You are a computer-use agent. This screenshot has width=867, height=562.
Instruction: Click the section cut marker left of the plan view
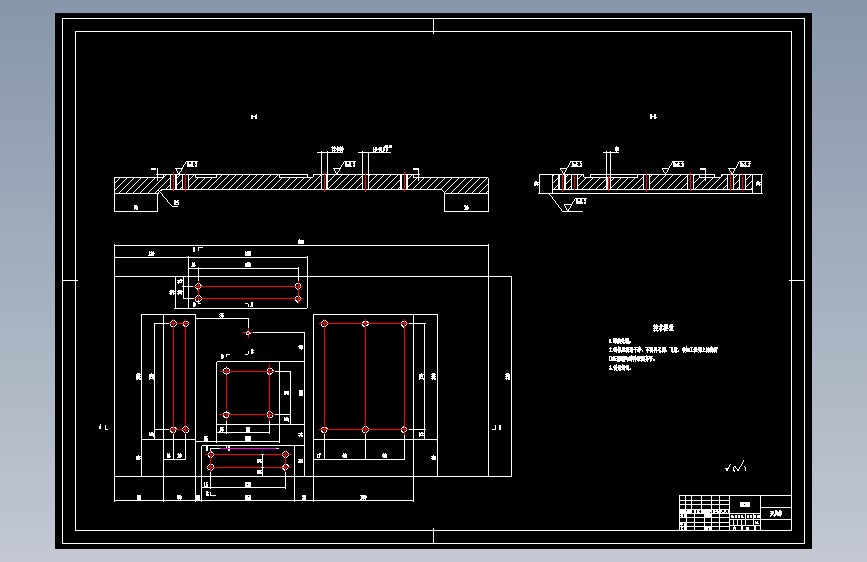click(103, 427)
